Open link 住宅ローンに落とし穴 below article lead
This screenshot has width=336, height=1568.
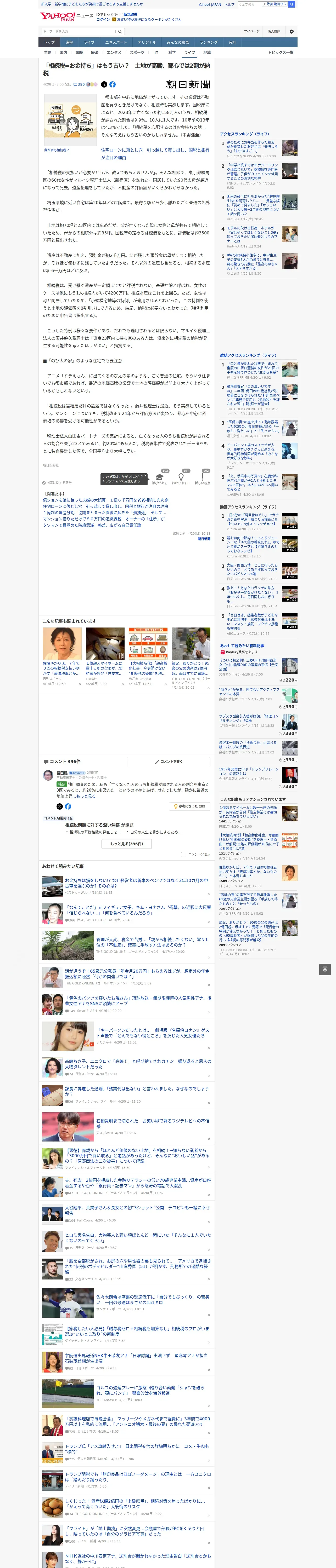[155, 153]
